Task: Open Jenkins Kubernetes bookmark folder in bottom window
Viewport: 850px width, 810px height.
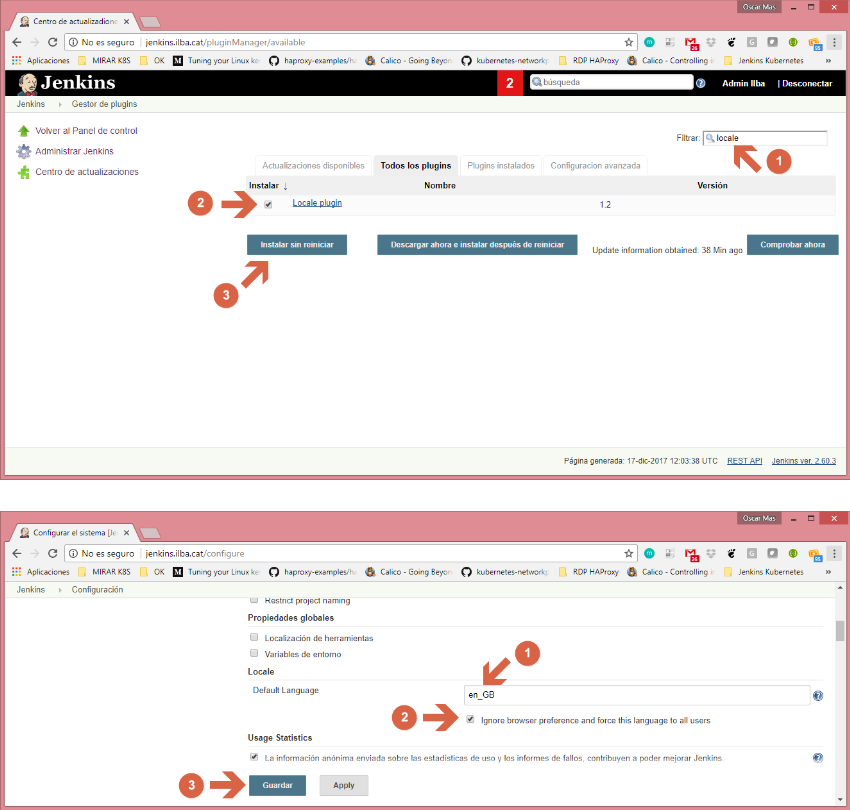Action: click(x=764, y=572)
